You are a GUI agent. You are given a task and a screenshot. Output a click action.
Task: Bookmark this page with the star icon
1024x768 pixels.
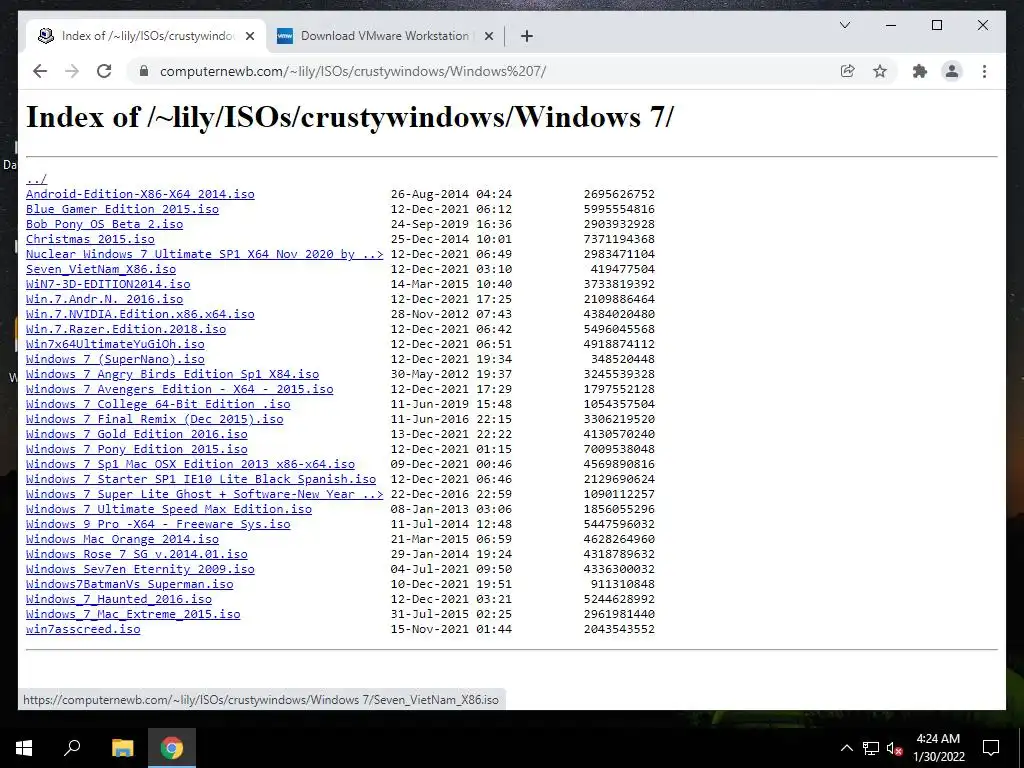point(880,71)
